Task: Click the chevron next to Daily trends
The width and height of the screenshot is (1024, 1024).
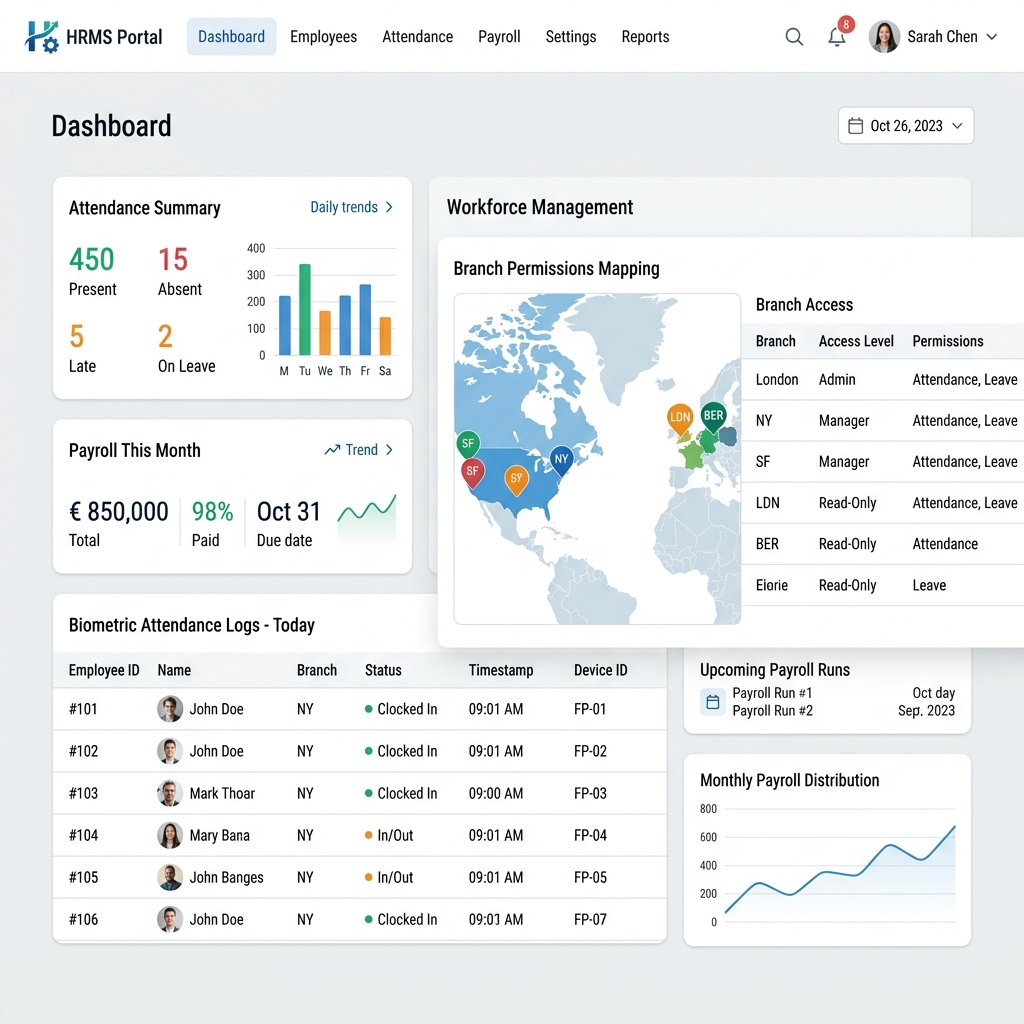Action: click(x=389, y=207)
